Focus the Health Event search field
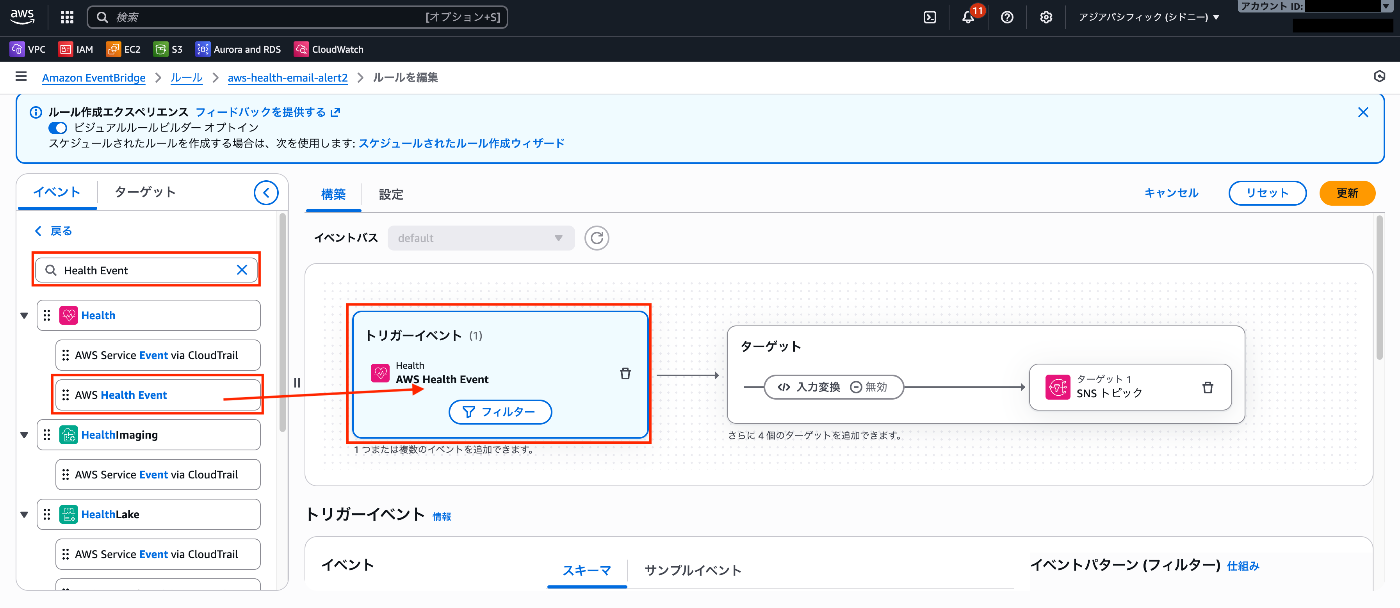The height and width of the screenshot is (608, 1400). point(147,270)
